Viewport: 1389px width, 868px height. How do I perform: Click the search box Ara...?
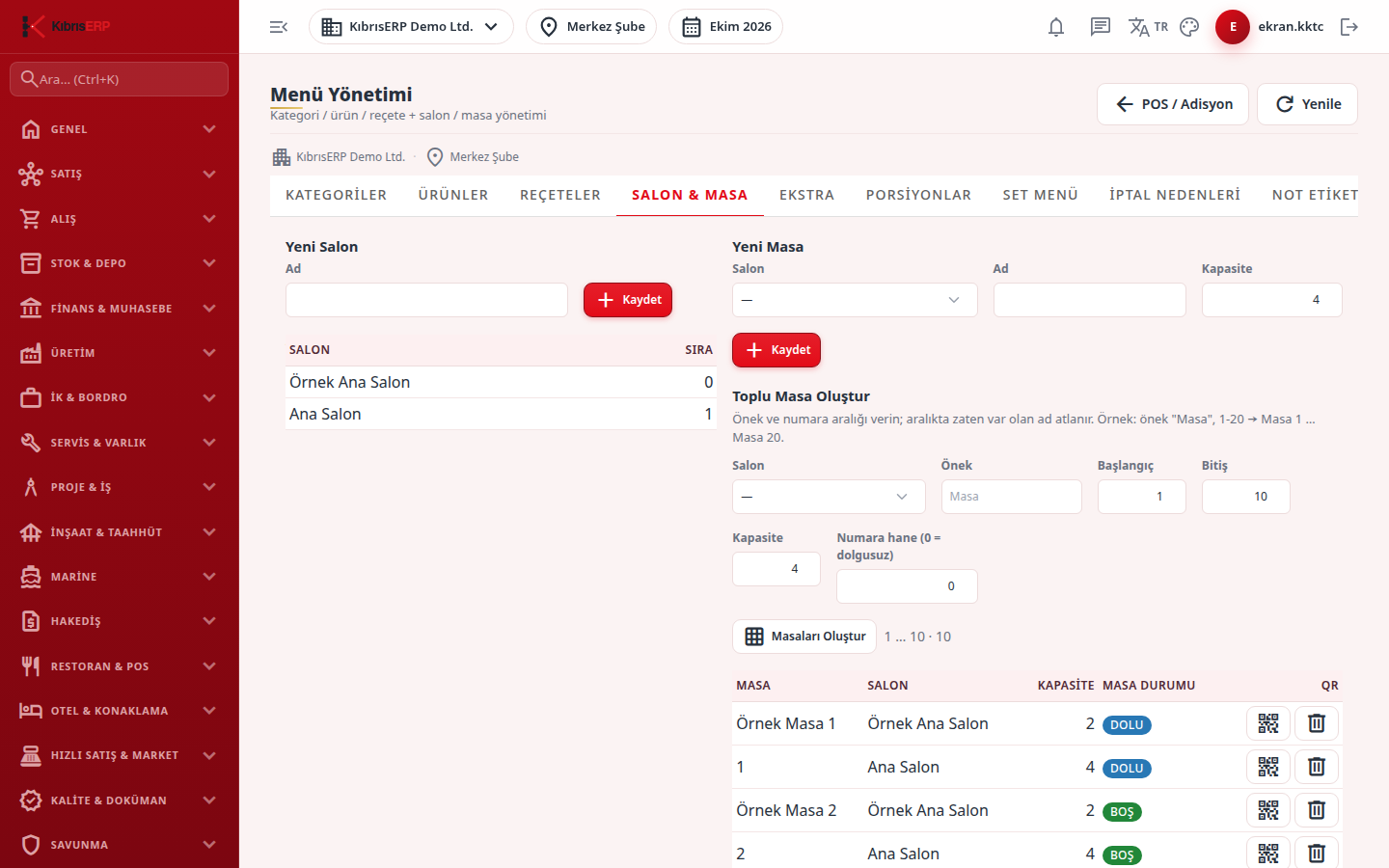tap(120, 79)
